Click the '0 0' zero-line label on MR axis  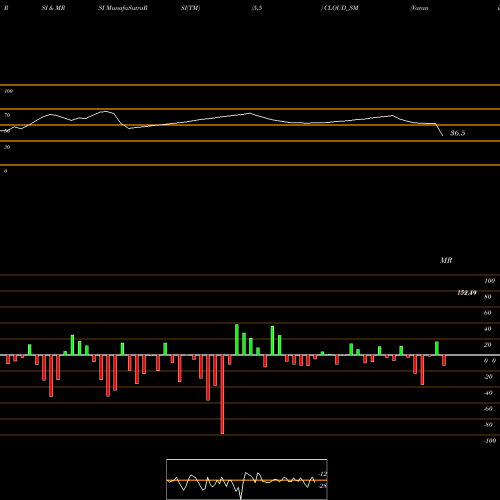point(490,361)
